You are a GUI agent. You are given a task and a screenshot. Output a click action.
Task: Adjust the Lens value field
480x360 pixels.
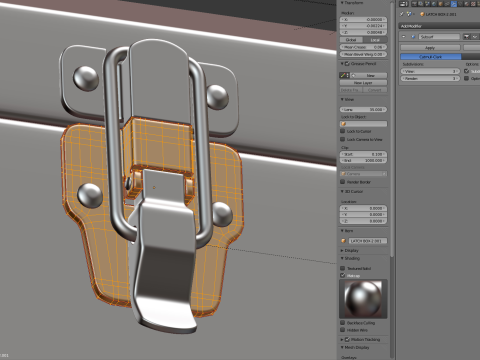[x=363, y=109]
